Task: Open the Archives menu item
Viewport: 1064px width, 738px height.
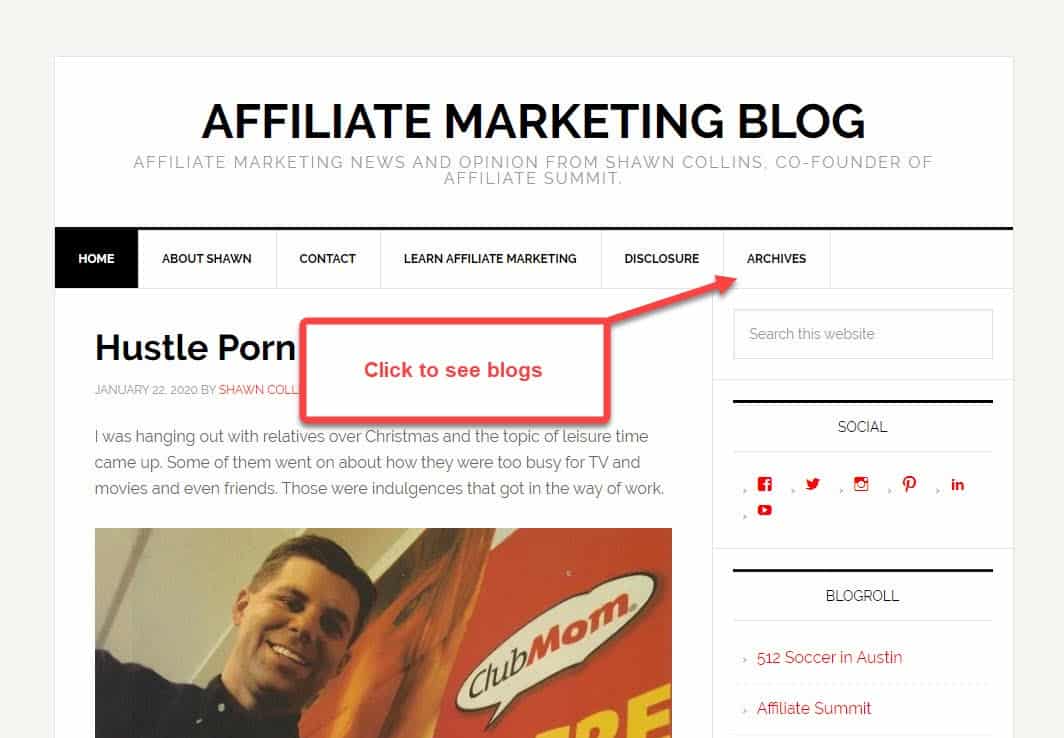Action: click(776, 258)
